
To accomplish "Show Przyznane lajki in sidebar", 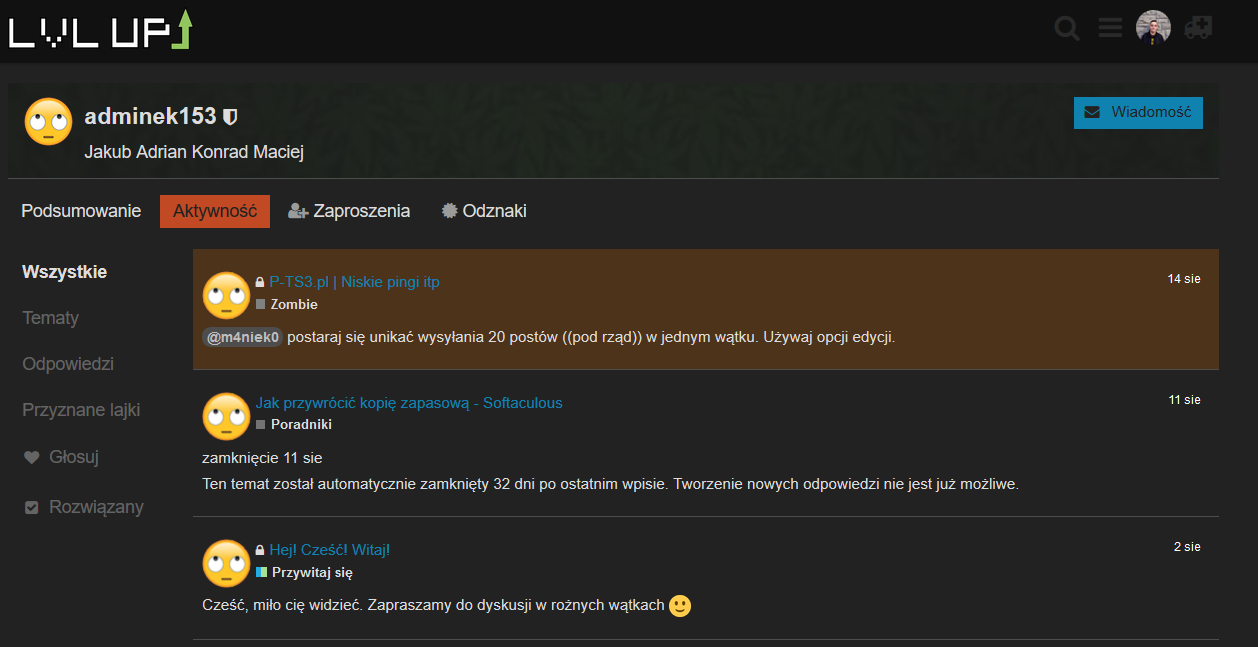I will 81,410.
